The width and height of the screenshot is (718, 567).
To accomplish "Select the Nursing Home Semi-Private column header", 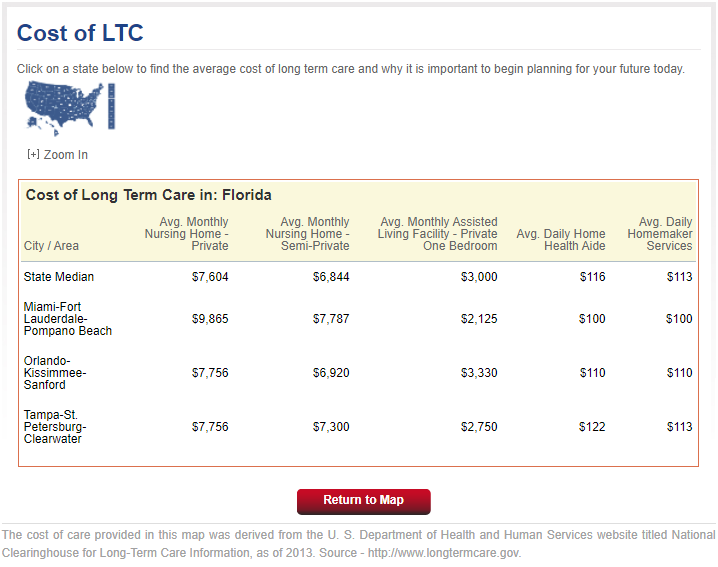I will click(x=307, y=234).
